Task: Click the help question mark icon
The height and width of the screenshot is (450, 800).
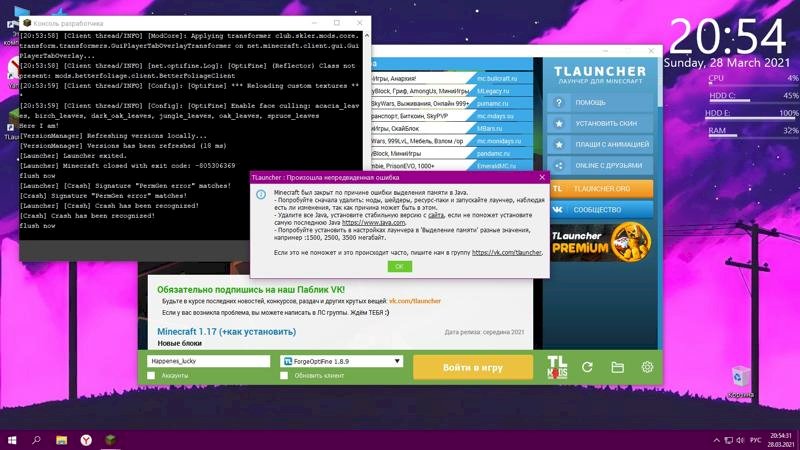Action: click(x=559, y=102)
